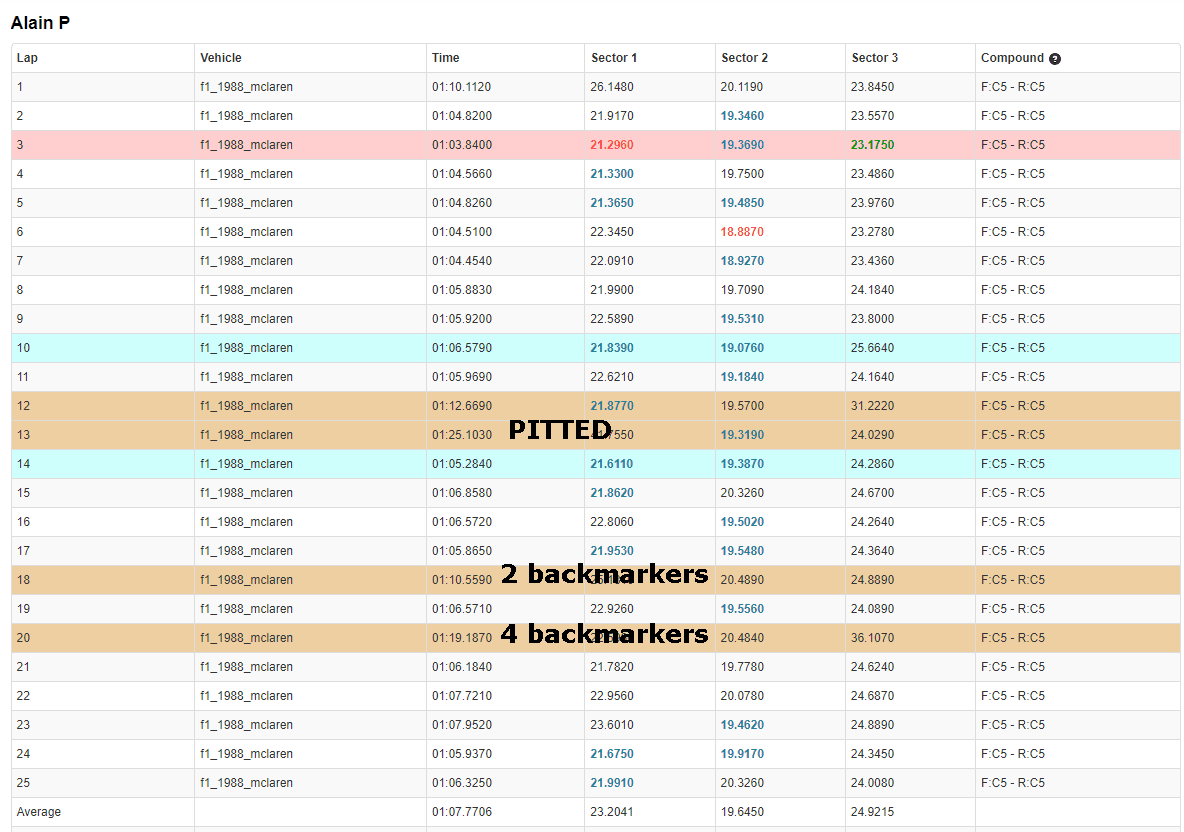Click vehicle name in lap 1 row
Image resolution: width=1184 pixels, height=832 pixels.
click(x=246, y=87)
